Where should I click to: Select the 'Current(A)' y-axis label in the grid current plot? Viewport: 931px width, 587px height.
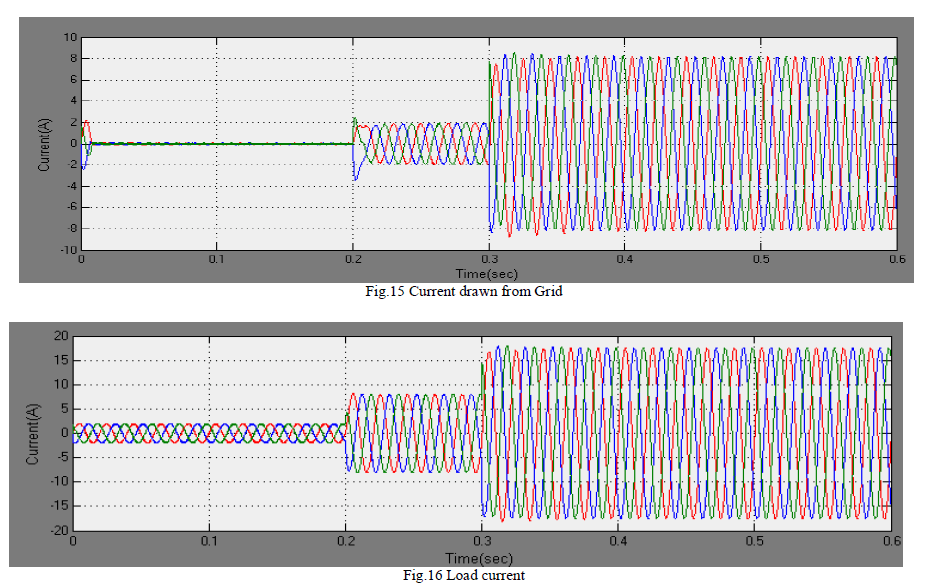tap(44, 144)
